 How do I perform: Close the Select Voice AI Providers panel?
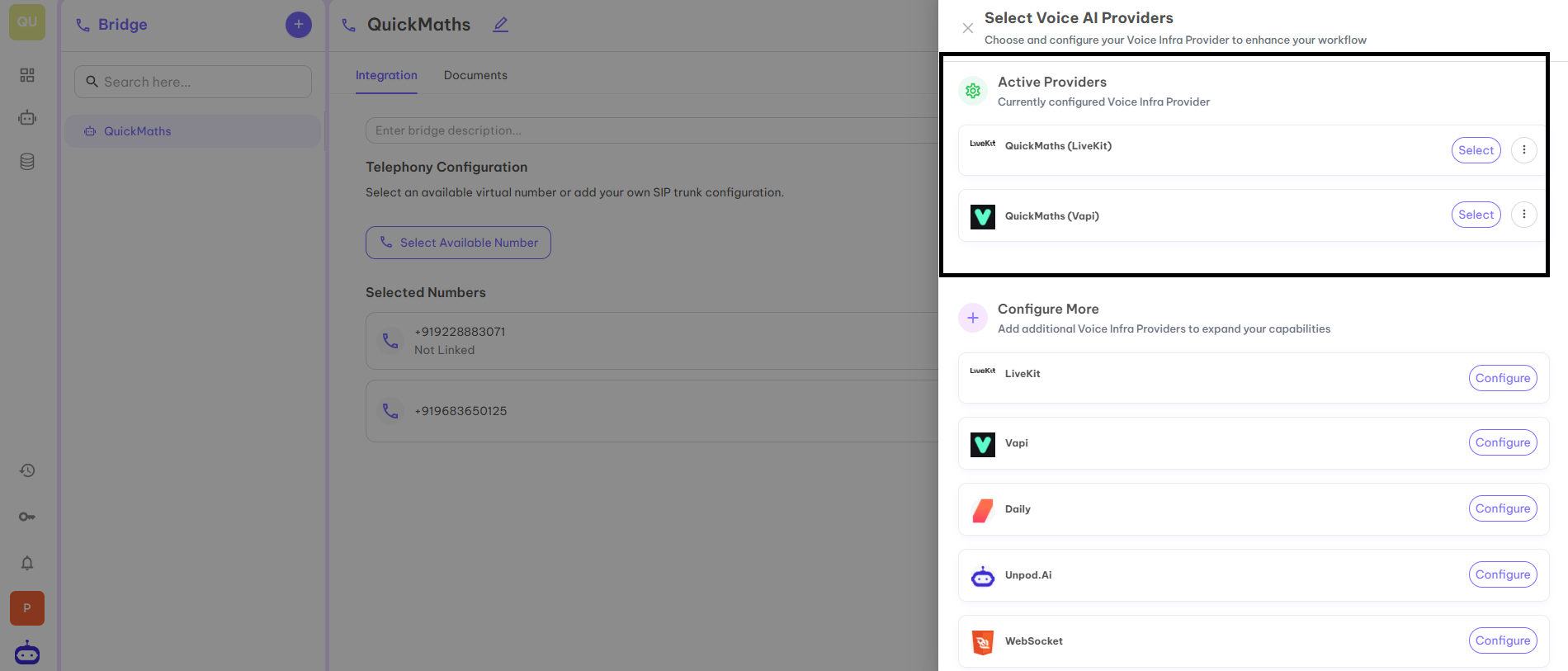coord(968,28)
